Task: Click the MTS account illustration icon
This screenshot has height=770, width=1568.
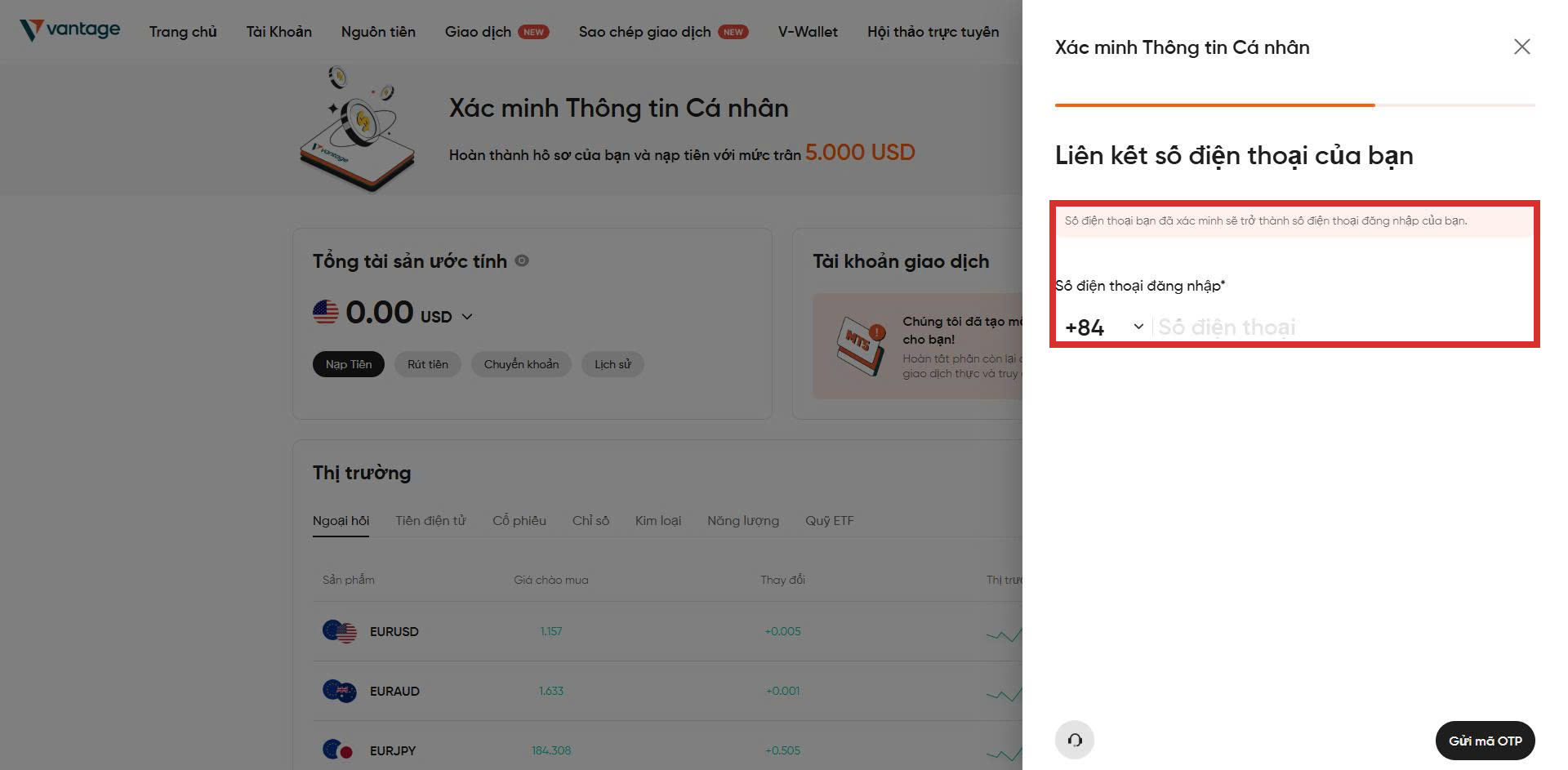Action: [861, 345]
